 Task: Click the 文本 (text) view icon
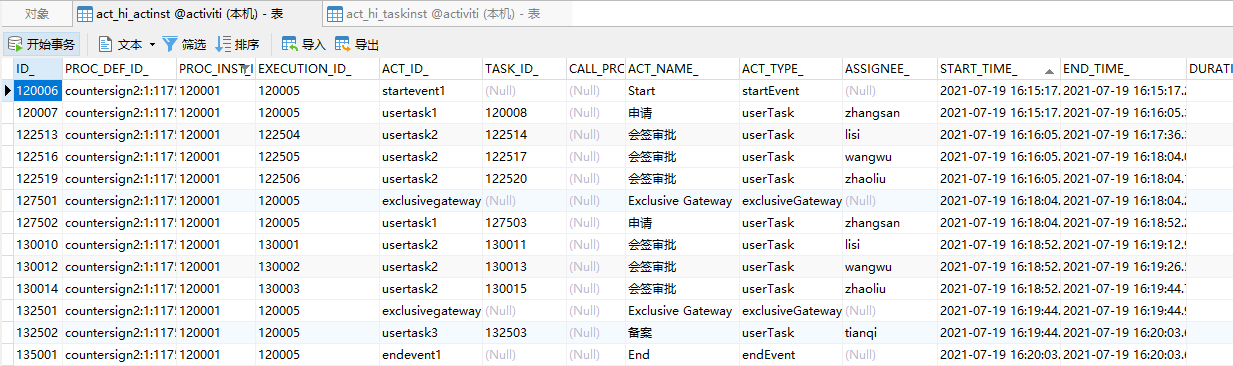tap(106, 44)
